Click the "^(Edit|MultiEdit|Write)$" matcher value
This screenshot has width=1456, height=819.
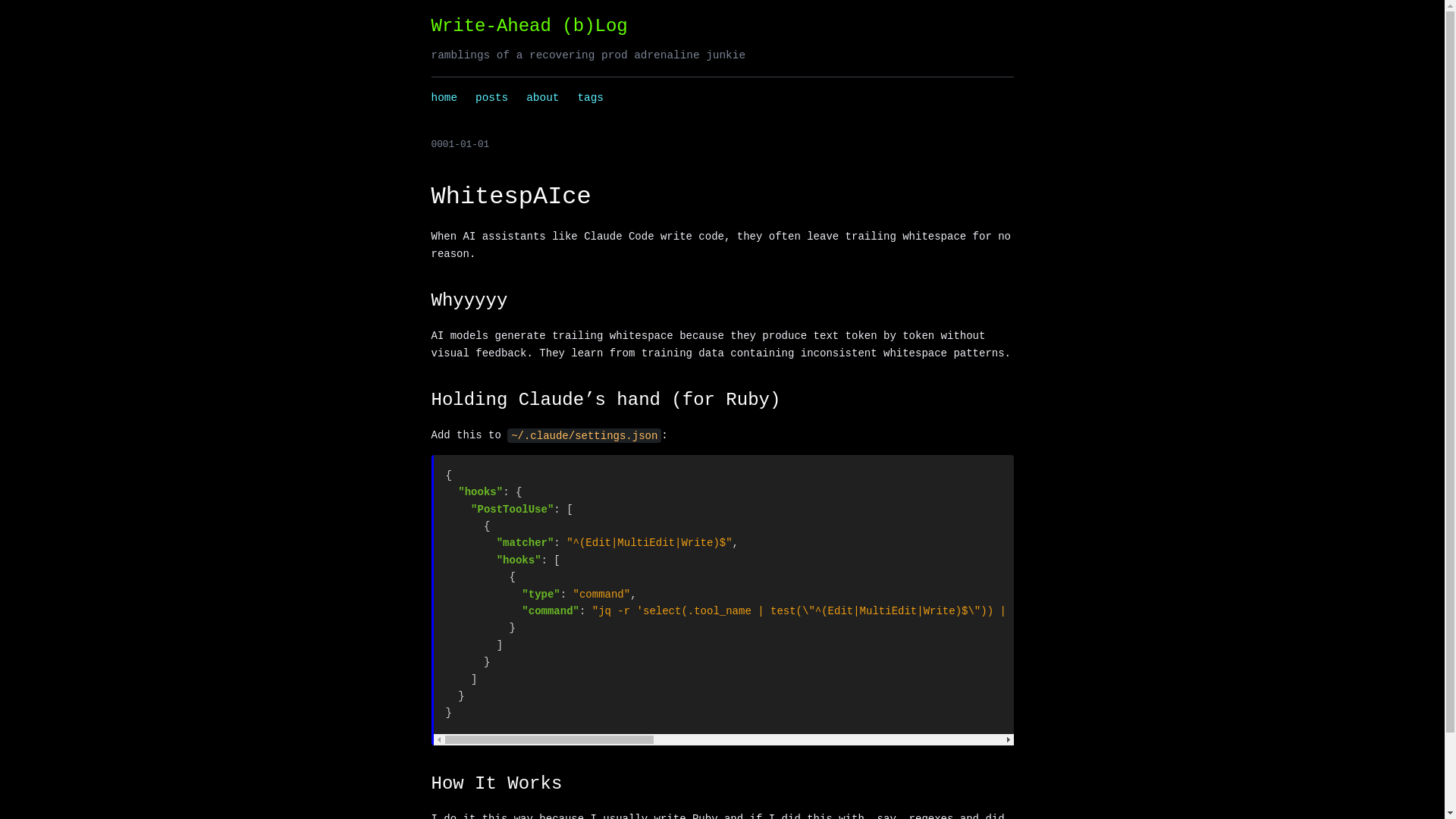pyautogui.click(x=649, y=543)
